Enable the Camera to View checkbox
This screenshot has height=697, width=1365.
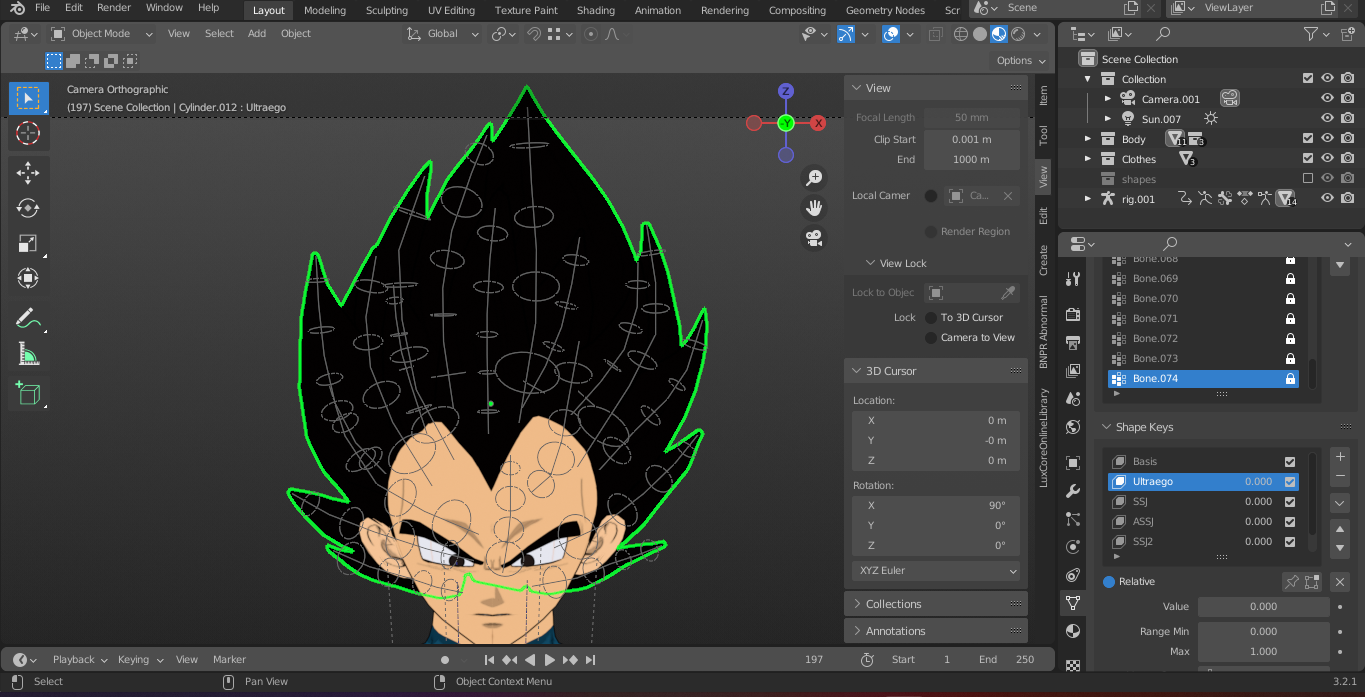931,338
